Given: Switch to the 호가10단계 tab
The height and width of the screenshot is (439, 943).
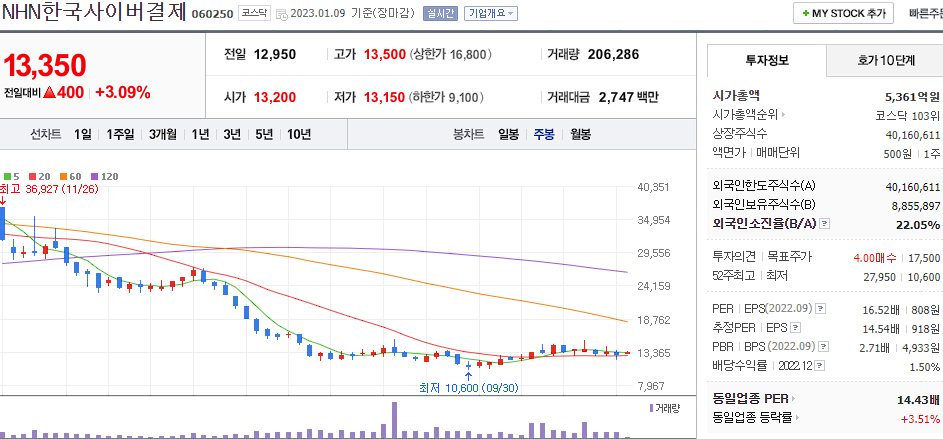Looking at the screenshot, I should point(885,60).
